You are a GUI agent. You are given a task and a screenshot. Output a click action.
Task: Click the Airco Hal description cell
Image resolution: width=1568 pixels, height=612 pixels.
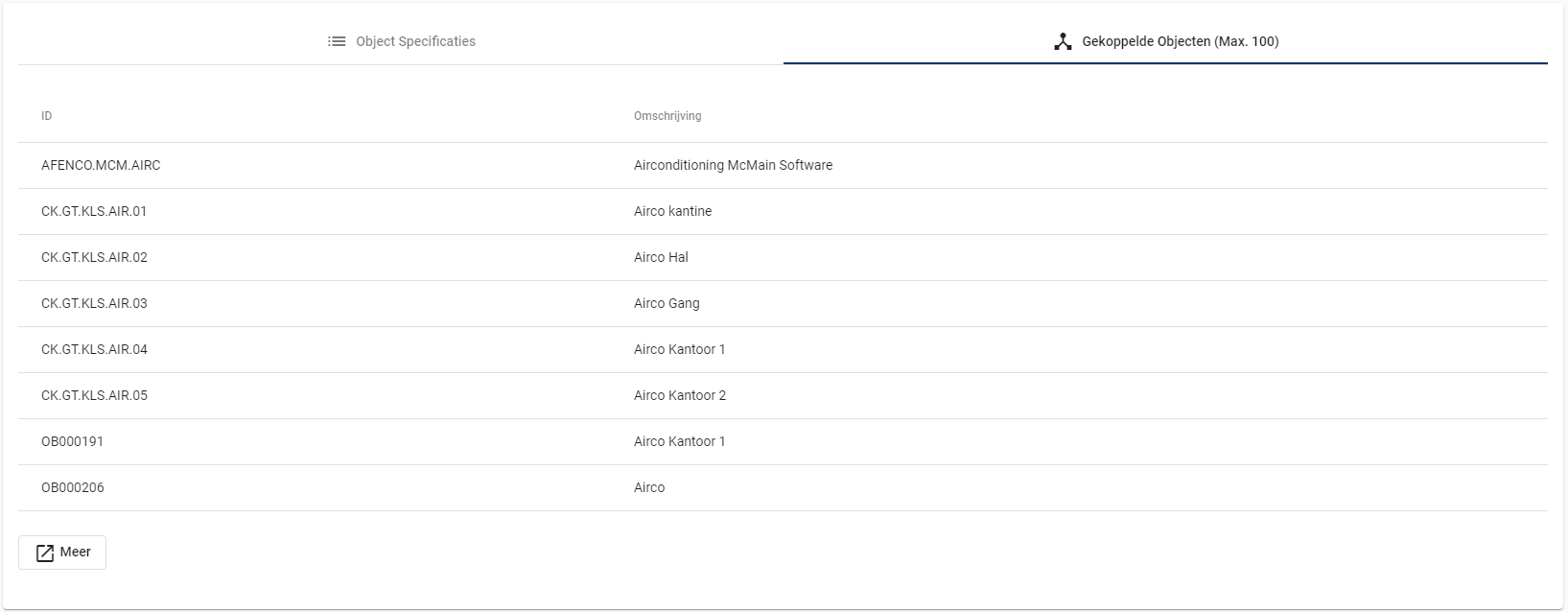coord(661,257)
